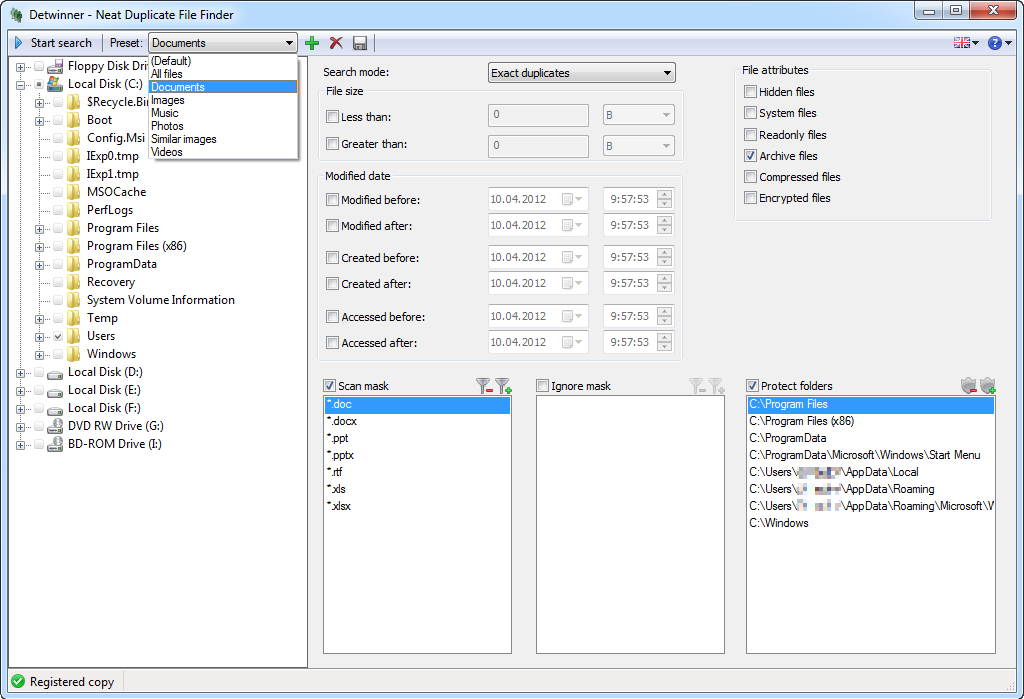Click the floppy disk save preset icon
This screenshot has width=1024, height=699.
(x=359, y=43)
